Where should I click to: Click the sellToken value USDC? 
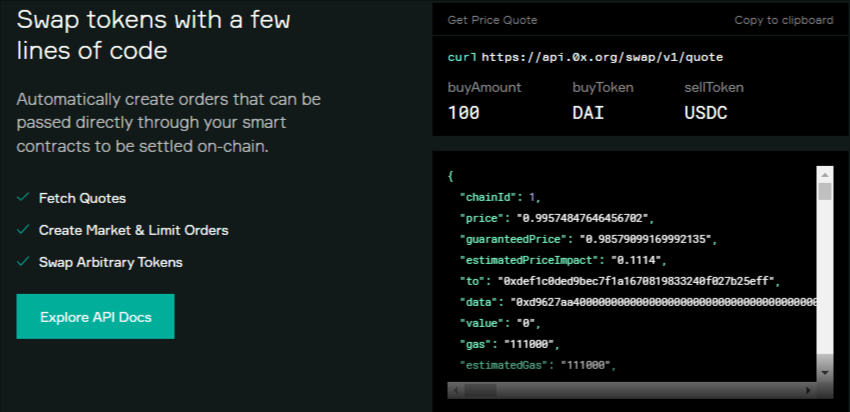click(x=706, y=113)
